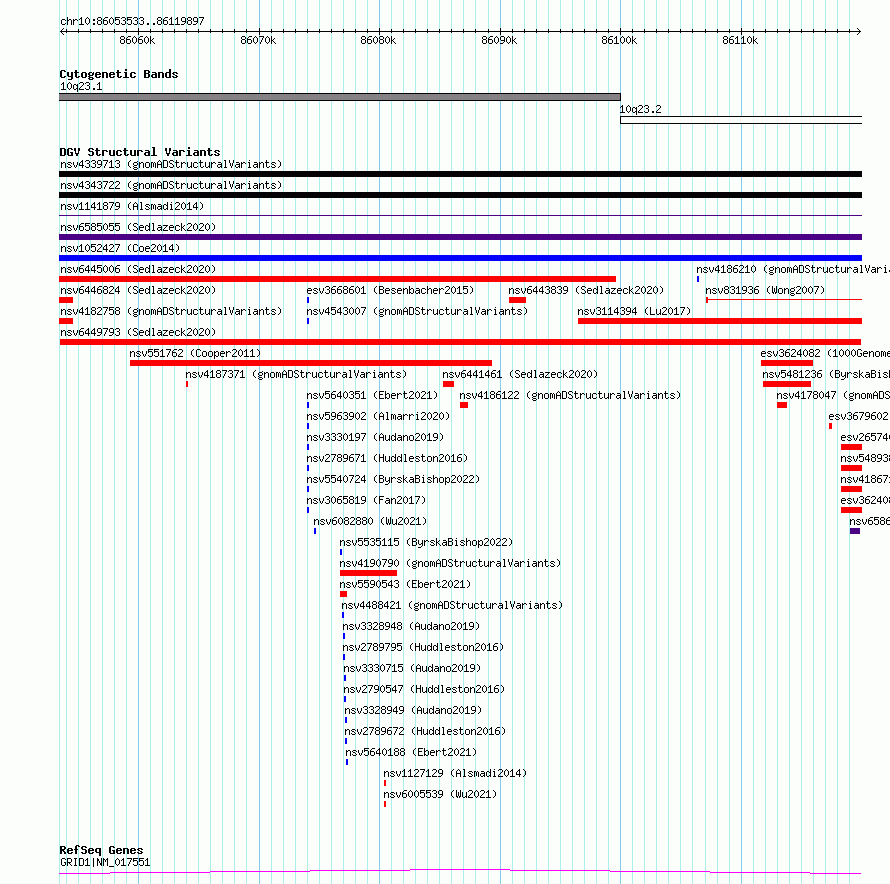Click the RefSeq Genes track title
The width and height of the screenshot is (890, 884).
pyautogui.click(x=101, y=850)
